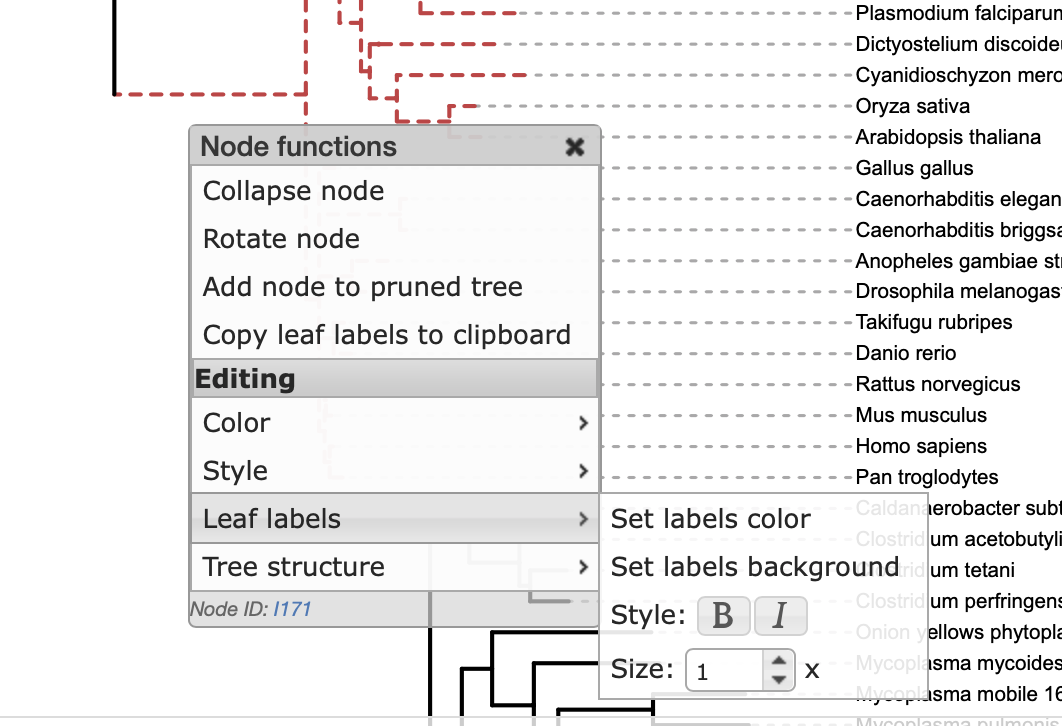Click Set labels background
Image resolution: width=1062 pixels, height=726 pixels.
click(x=755, y=566)
